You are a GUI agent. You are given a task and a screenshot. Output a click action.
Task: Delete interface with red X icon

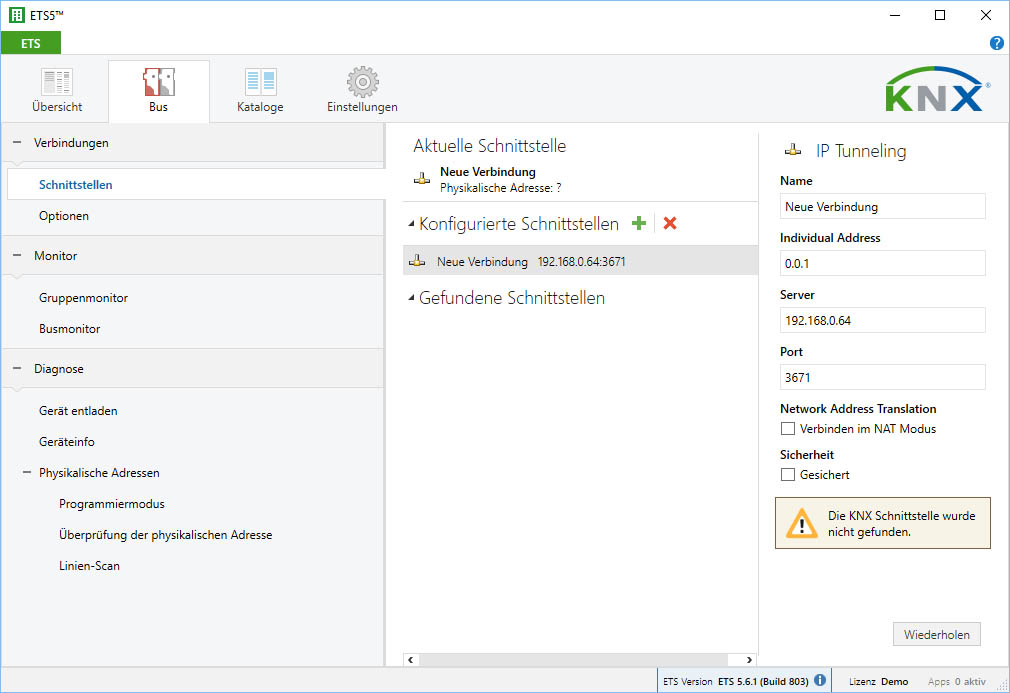670,223
